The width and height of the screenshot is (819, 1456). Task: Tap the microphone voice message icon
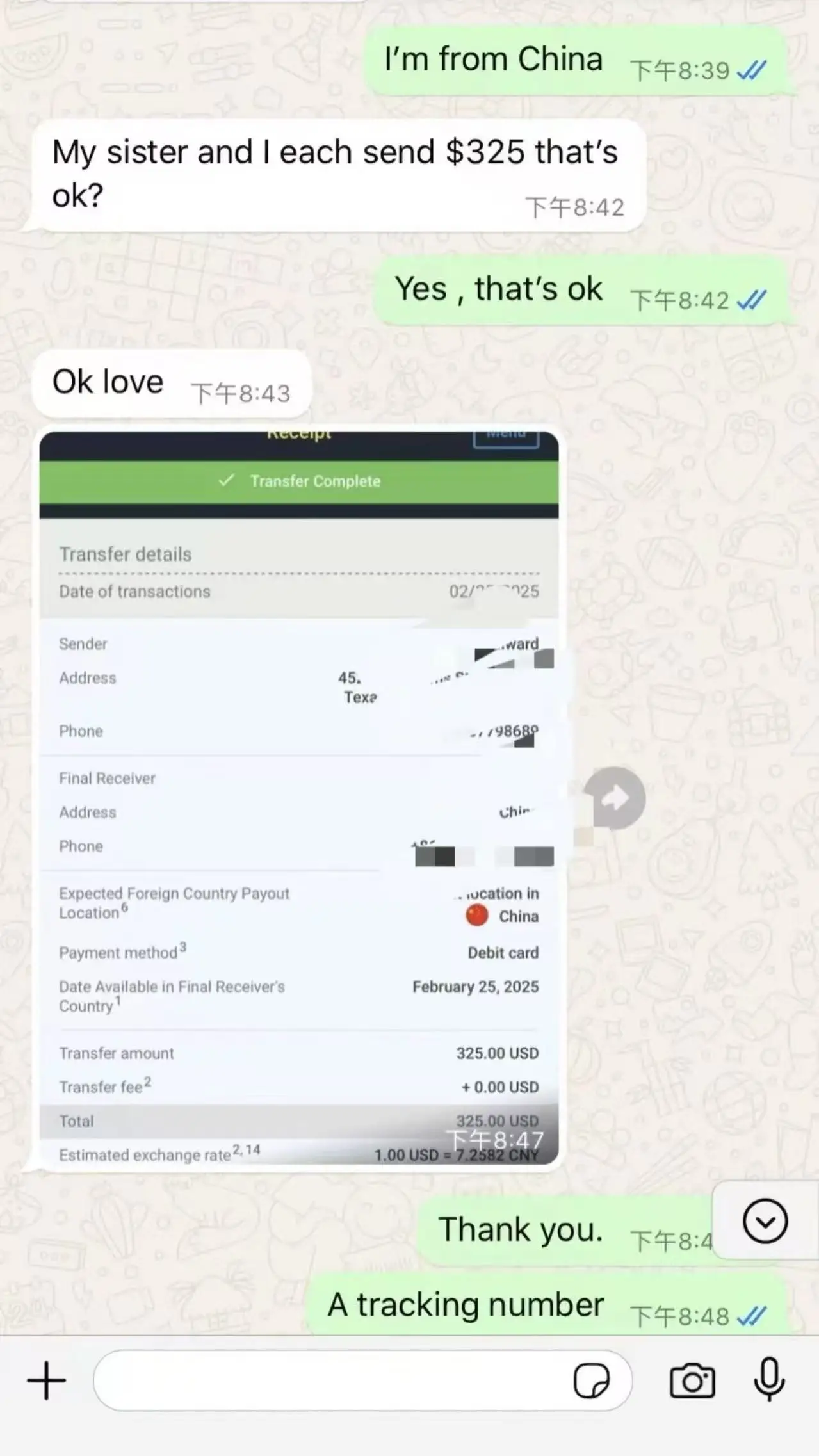tap(769, 1379)
